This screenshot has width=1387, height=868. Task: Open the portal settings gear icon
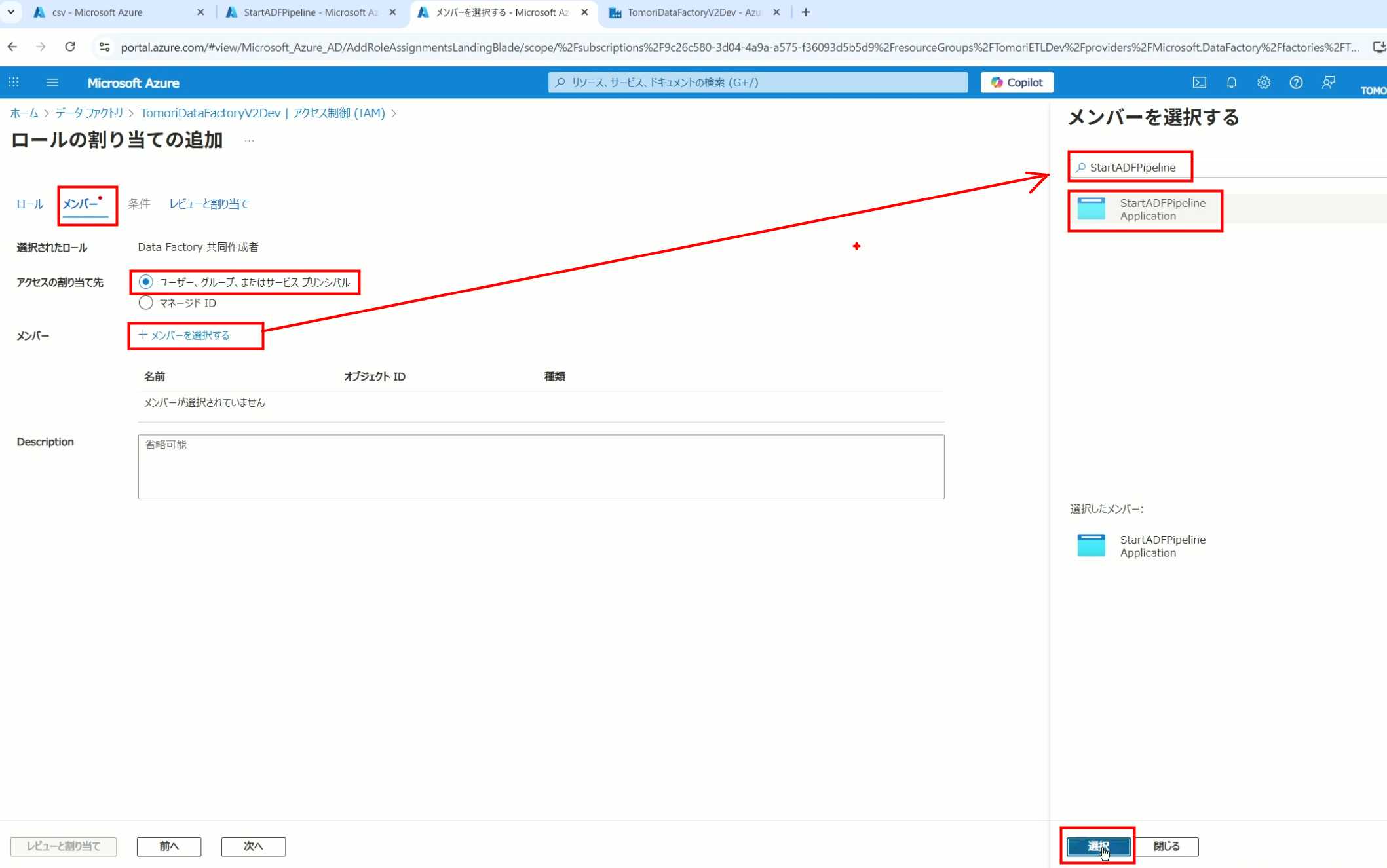[1263, 83]
